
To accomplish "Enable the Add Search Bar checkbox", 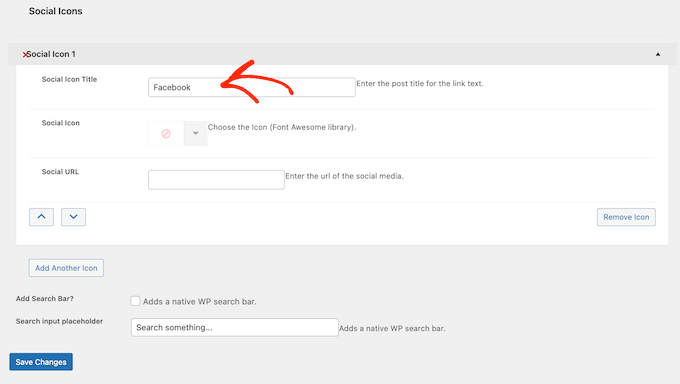I will pos(135,301).
